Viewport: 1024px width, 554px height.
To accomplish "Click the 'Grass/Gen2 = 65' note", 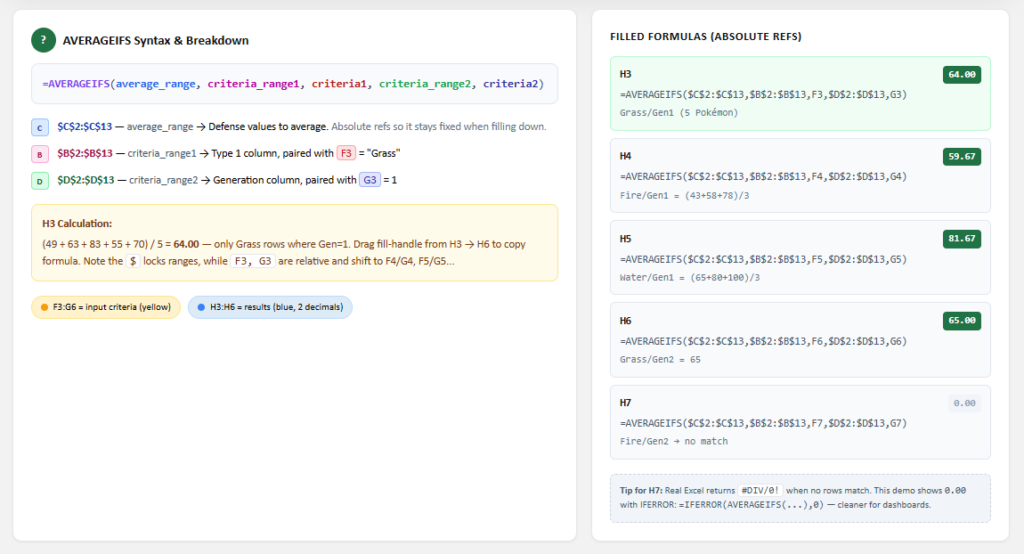I will click(660, 360).
